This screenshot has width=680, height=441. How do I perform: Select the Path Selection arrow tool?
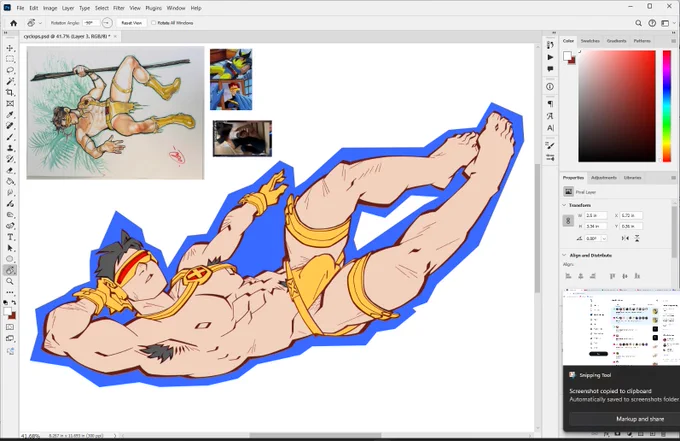click(10, 248)
